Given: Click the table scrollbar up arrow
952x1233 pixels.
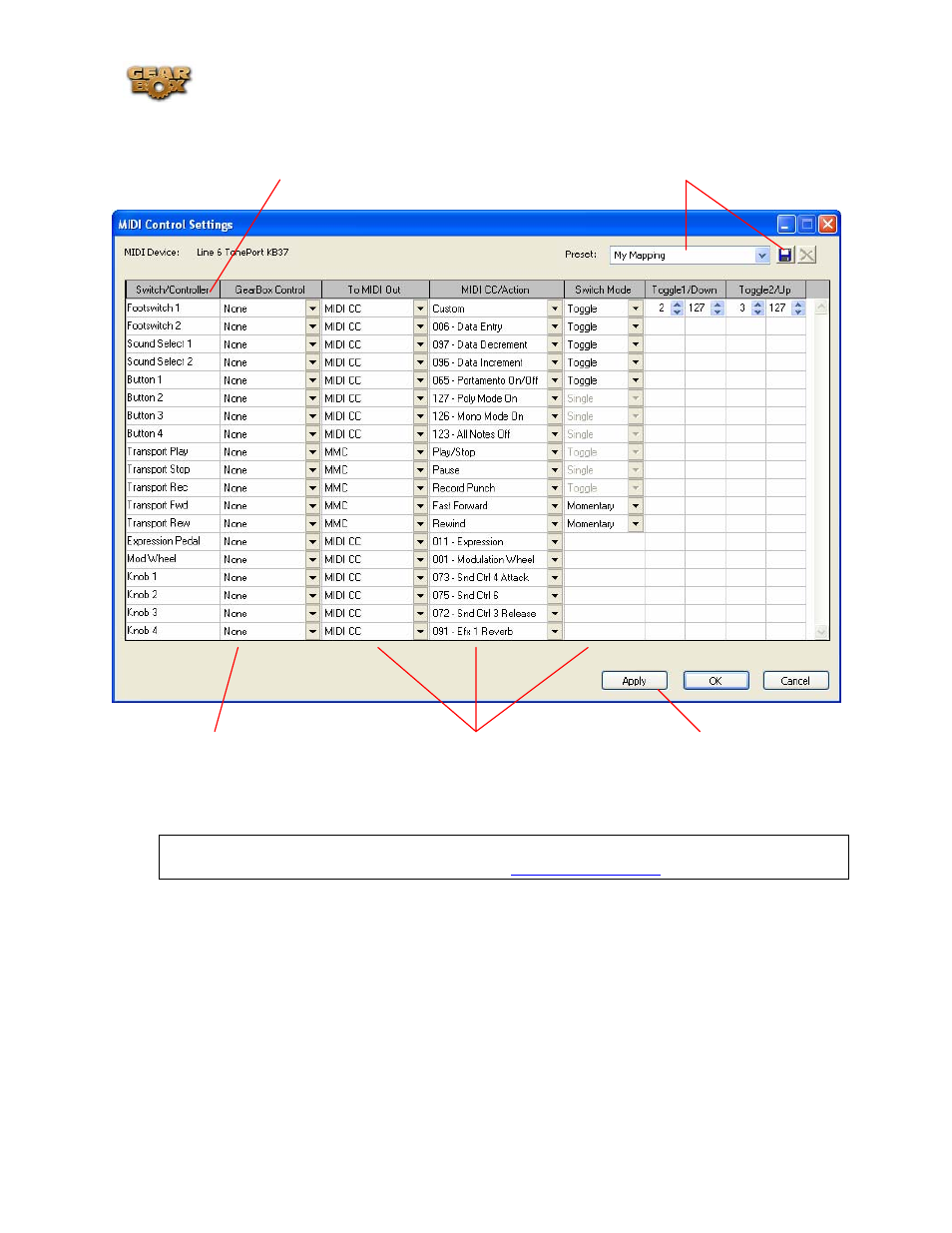Looking at the screenshot, I should pos(822,308).
